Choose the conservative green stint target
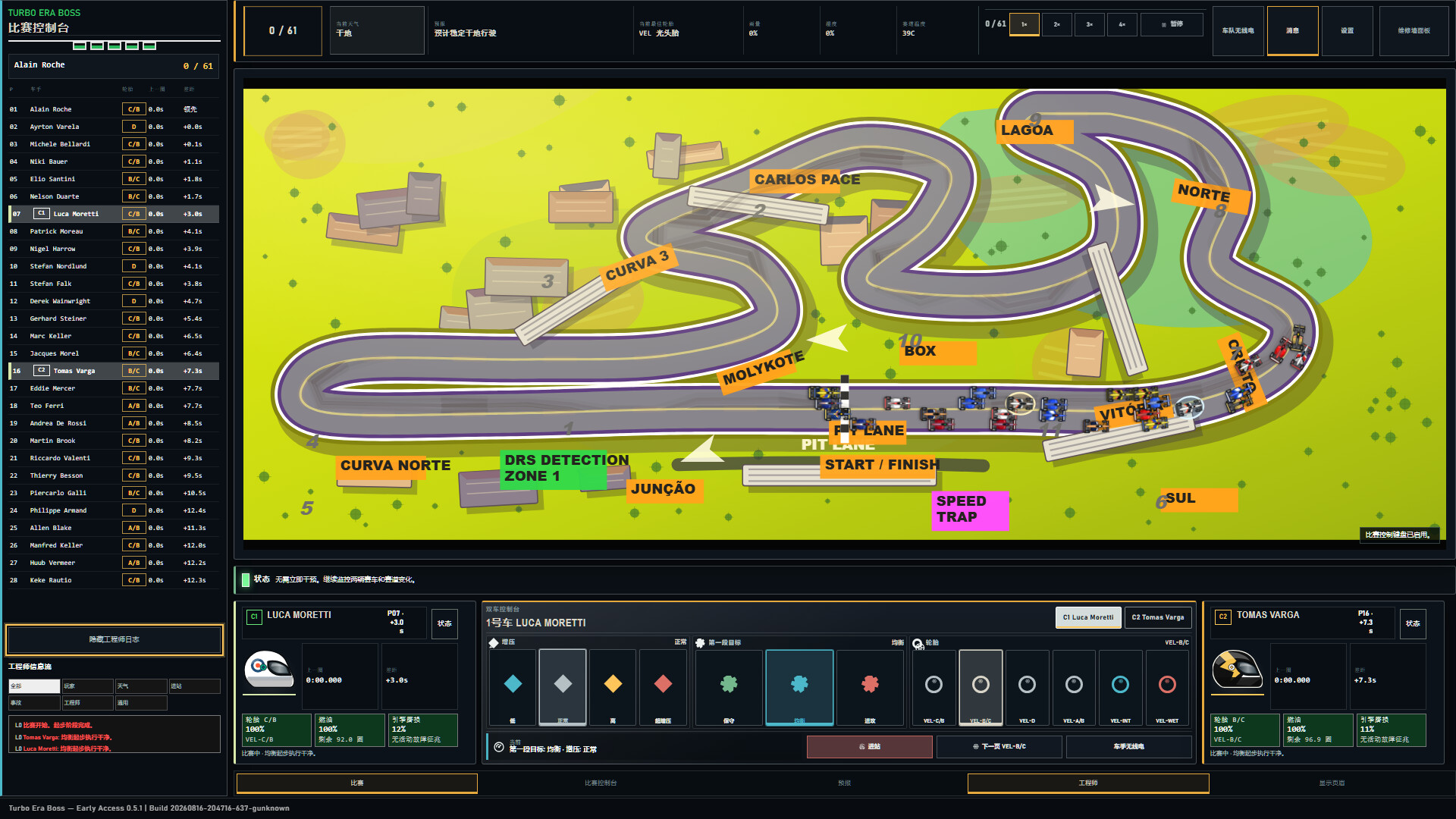This screenshot has width=1456, height=819. [x=729, y=687]
